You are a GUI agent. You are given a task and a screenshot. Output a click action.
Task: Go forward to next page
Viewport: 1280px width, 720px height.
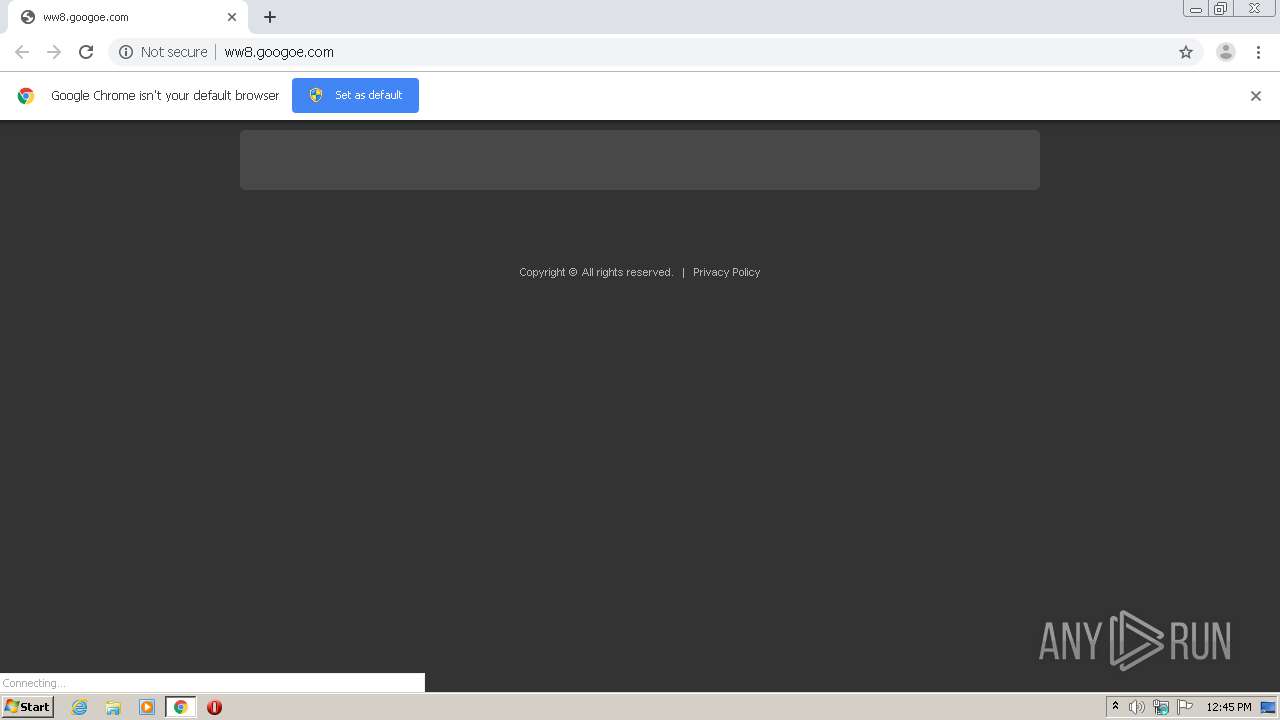coord(54,52)
